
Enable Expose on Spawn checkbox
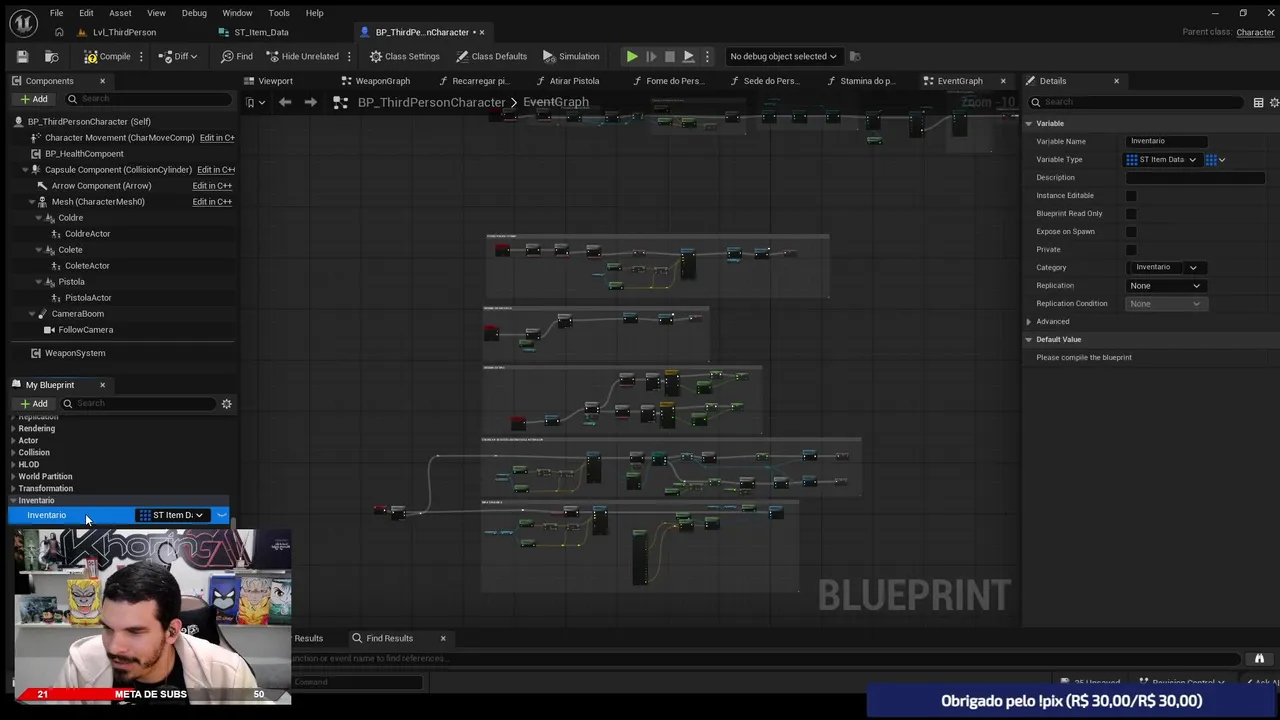click(x=1131, y=232)
